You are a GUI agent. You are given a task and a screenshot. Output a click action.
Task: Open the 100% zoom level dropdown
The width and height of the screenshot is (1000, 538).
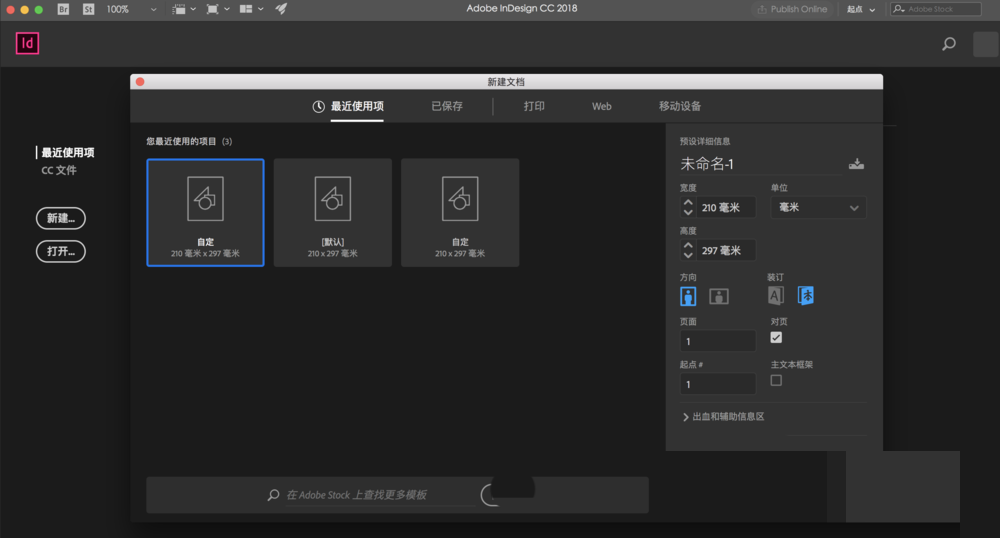click(130, 9)
